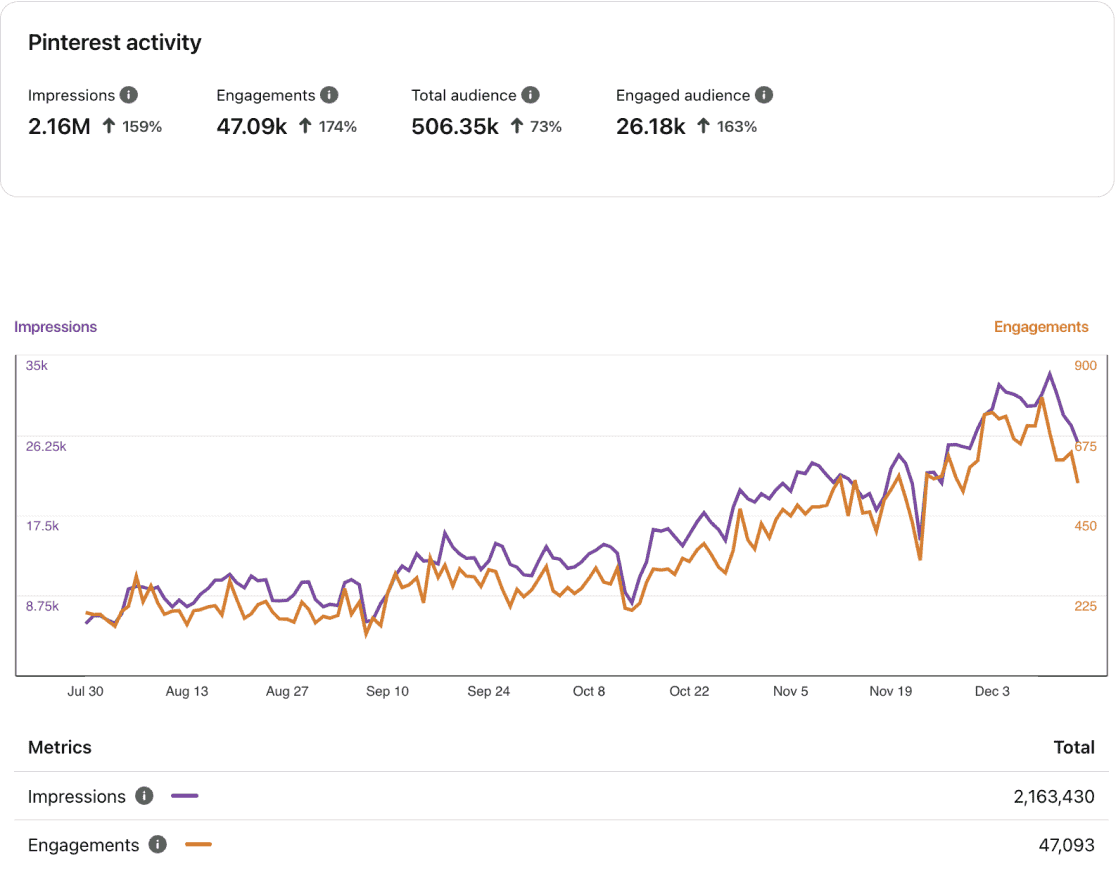Click the Pinterest activity heading
Screen dimensions: 1116x878
tap(115, 42)
